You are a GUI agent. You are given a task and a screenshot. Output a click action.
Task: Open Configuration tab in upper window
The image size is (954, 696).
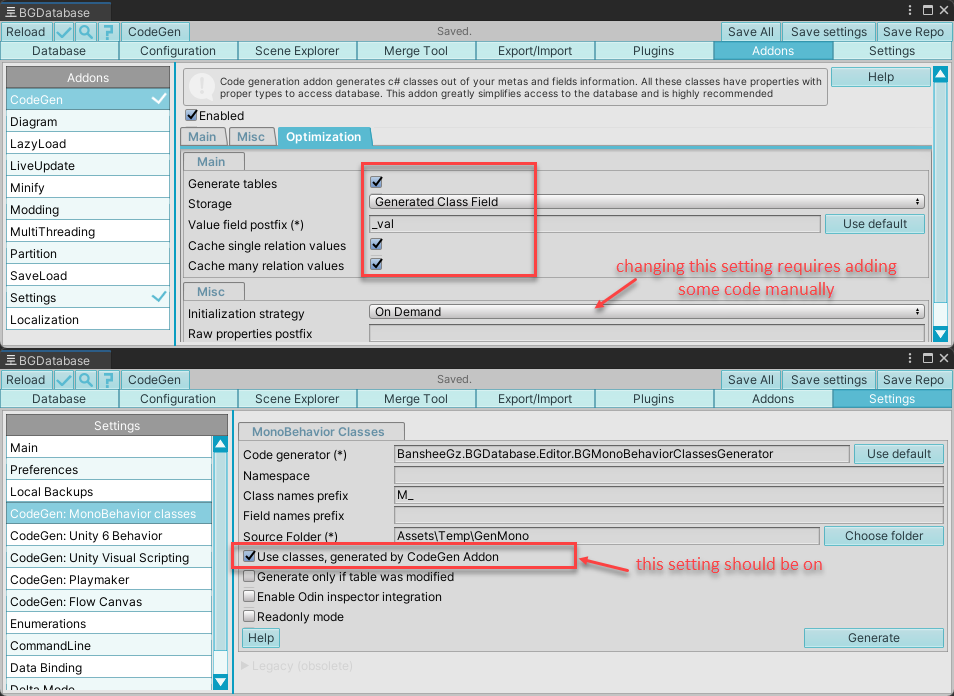coord(178,51)
